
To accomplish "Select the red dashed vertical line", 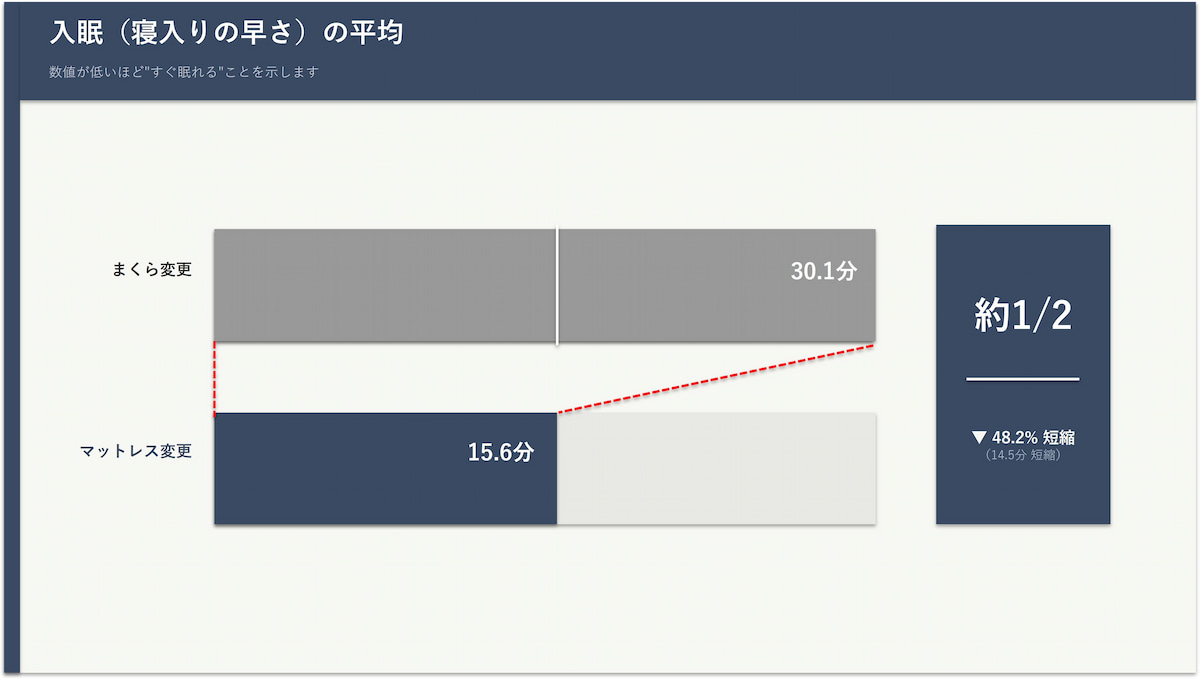I will (x=214, y=378).
